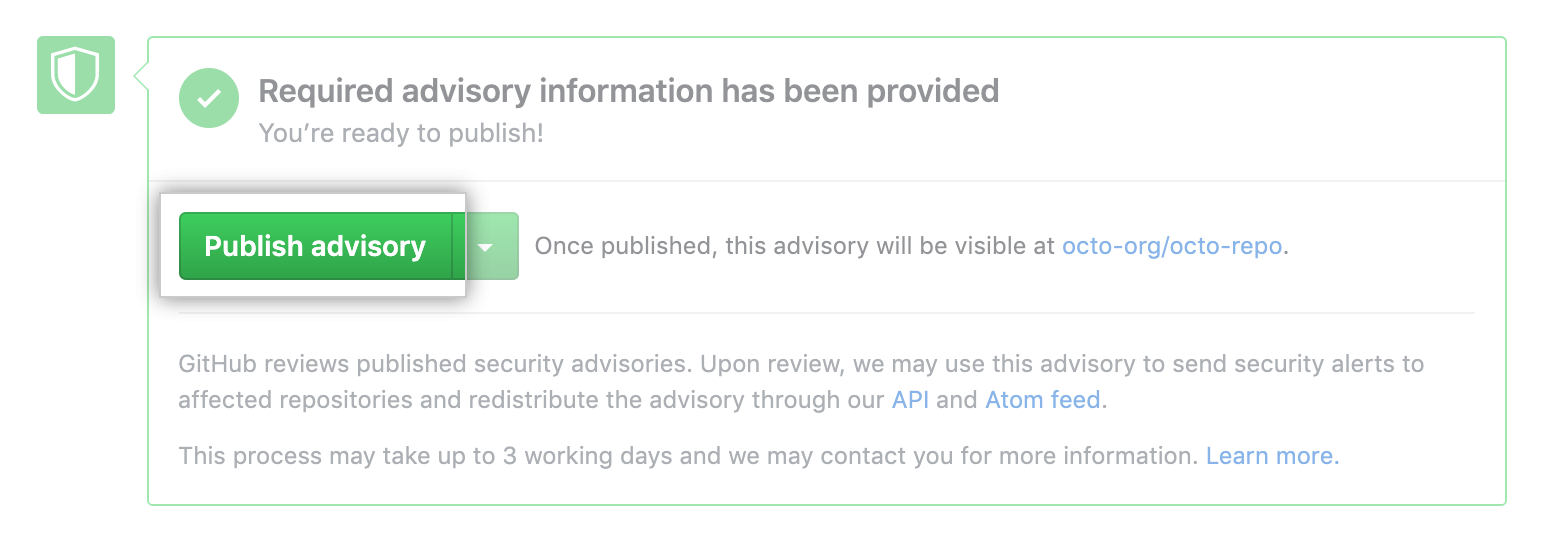Image resolution: width=1554 pixels, height=542 pixels.
Task: Open the octo-org/octo-repo link
Action: click(1172, 246)
